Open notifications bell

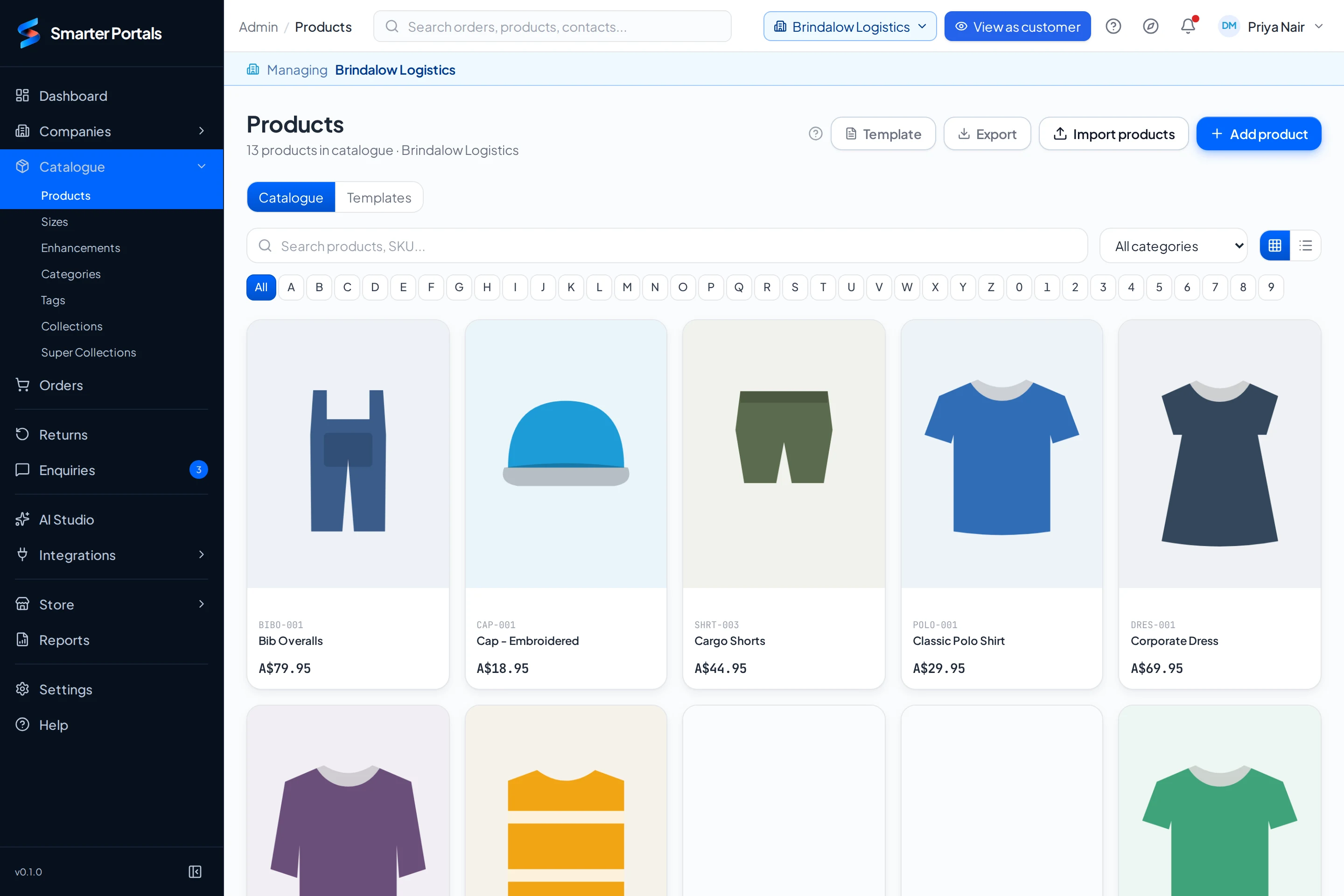1188,26
